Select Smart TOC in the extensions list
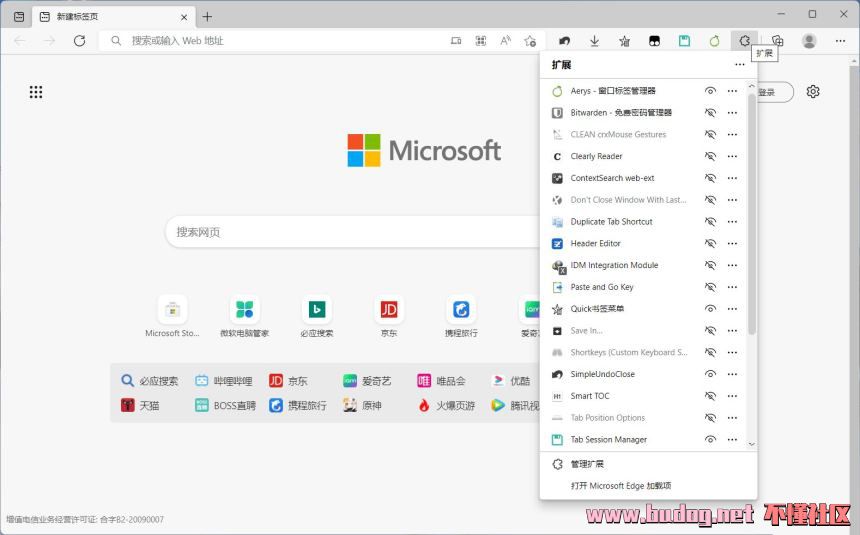860x535 pixels. point(590,396)
